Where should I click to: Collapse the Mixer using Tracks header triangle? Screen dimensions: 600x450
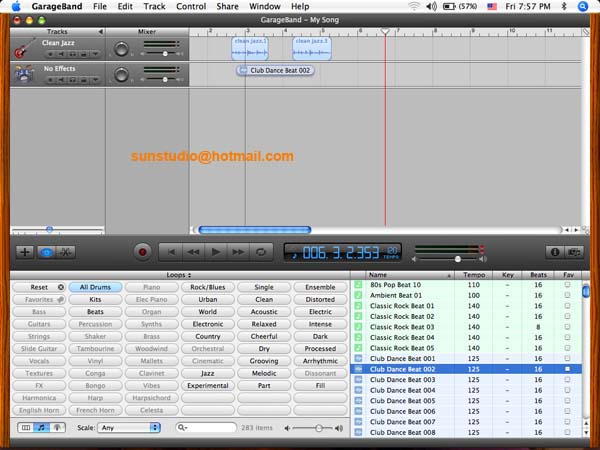tap(101, 32)
